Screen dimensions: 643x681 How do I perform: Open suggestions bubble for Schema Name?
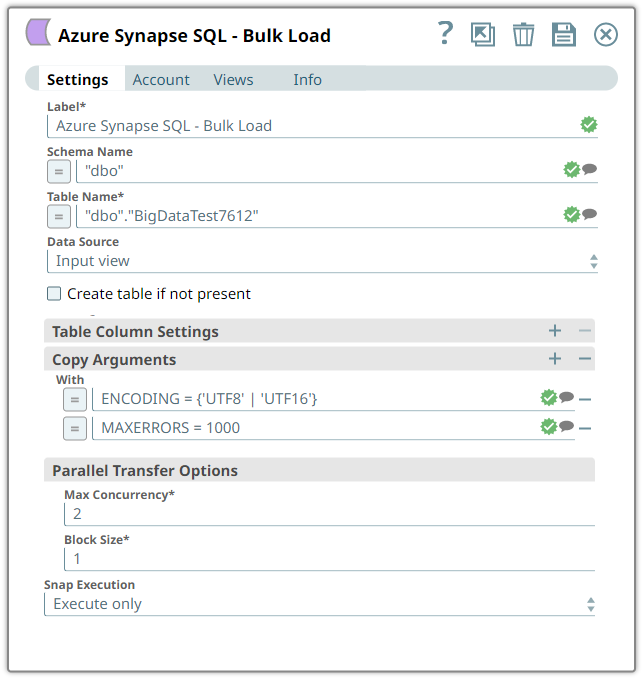[x=590, y=169]
